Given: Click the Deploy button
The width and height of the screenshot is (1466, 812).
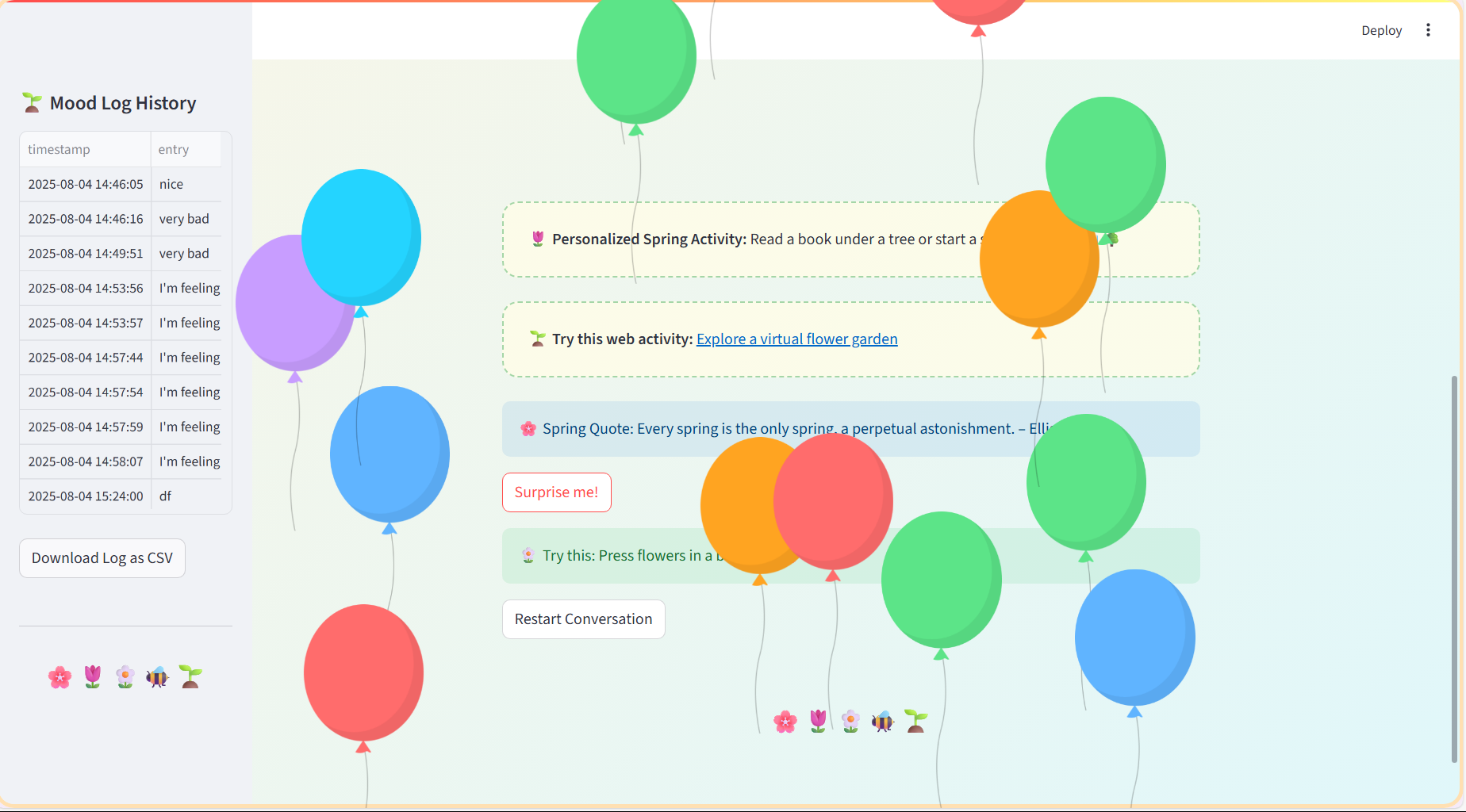Looking at the screenshot, I should click(1381, 30).
